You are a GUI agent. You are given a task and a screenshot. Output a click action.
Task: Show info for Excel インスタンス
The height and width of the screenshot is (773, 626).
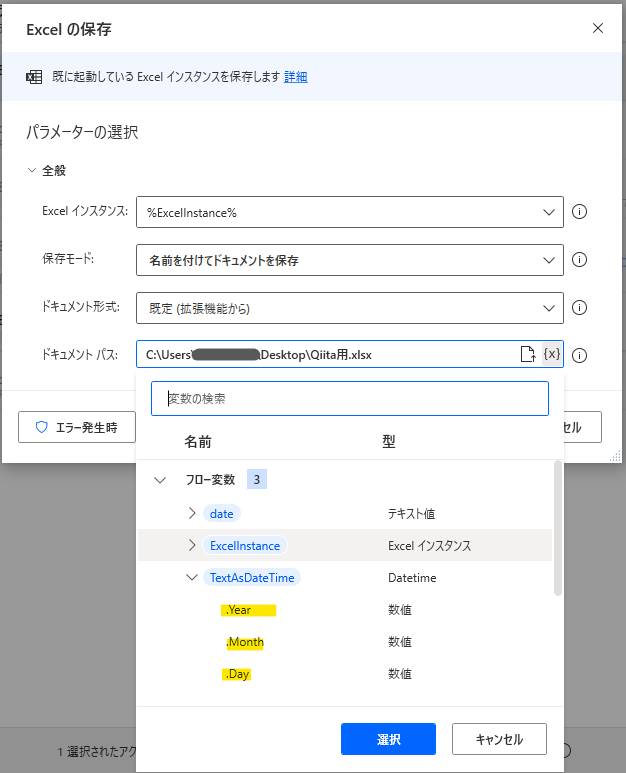tap(579, 212)
